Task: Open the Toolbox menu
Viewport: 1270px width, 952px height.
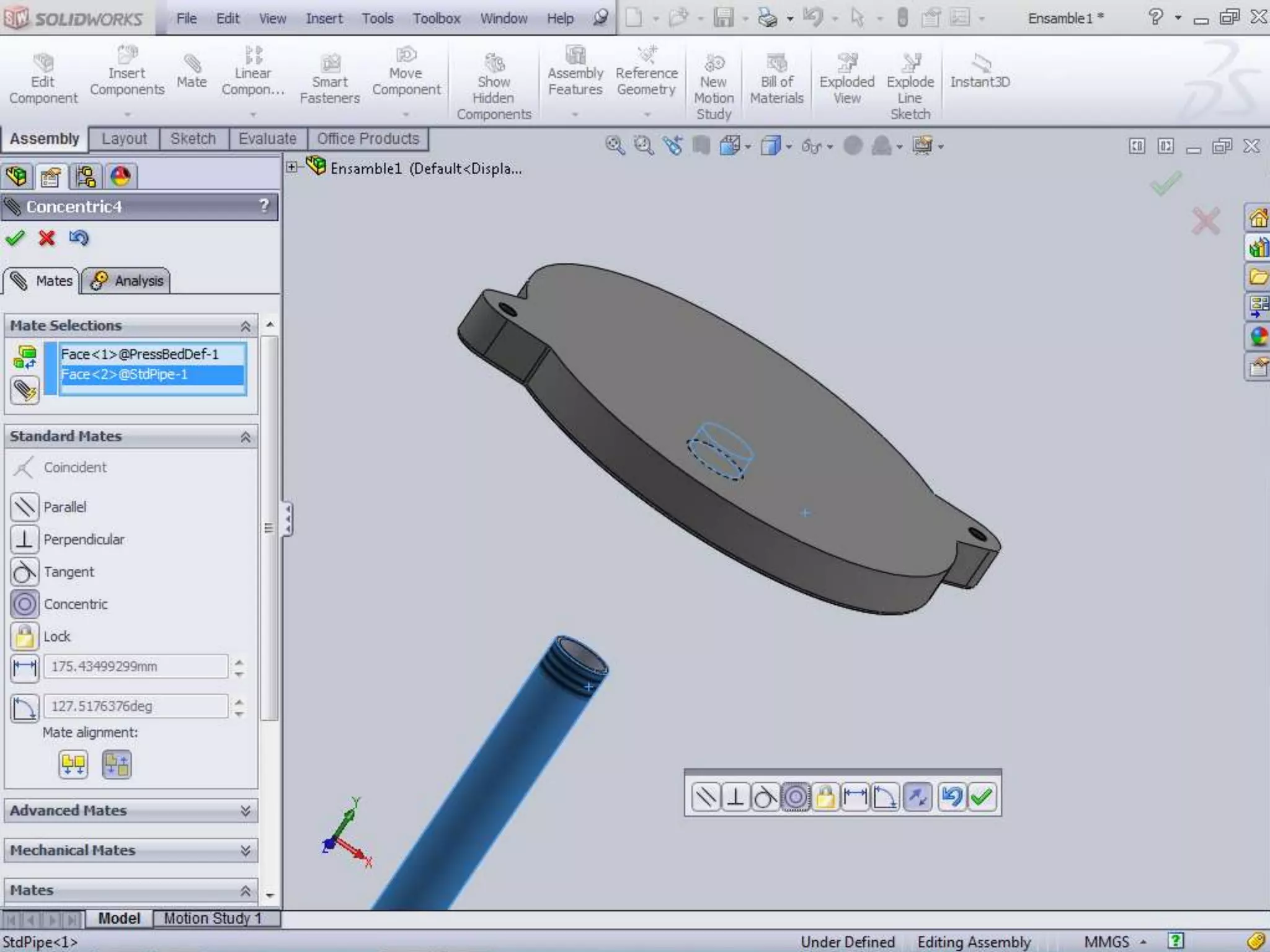Action: pos(436,19)
